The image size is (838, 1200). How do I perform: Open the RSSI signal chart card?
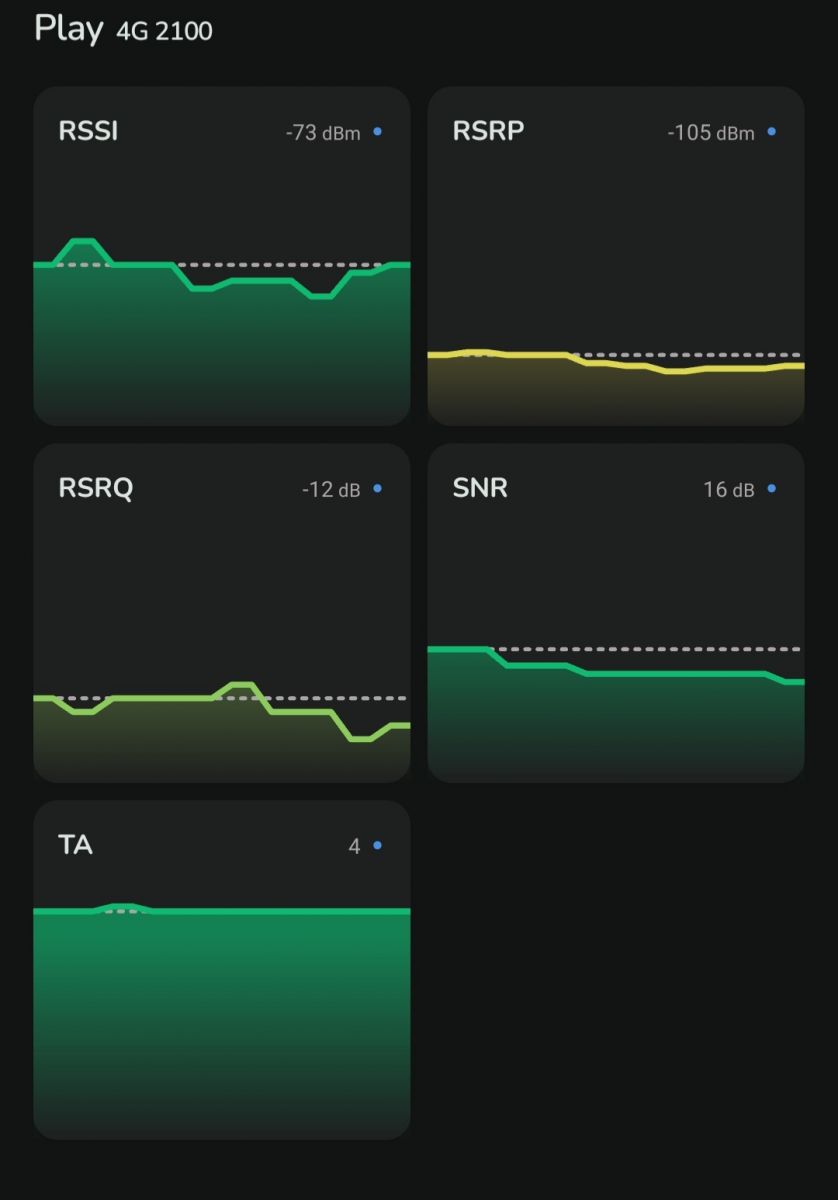pyautogui.click(x=222, y=256)
